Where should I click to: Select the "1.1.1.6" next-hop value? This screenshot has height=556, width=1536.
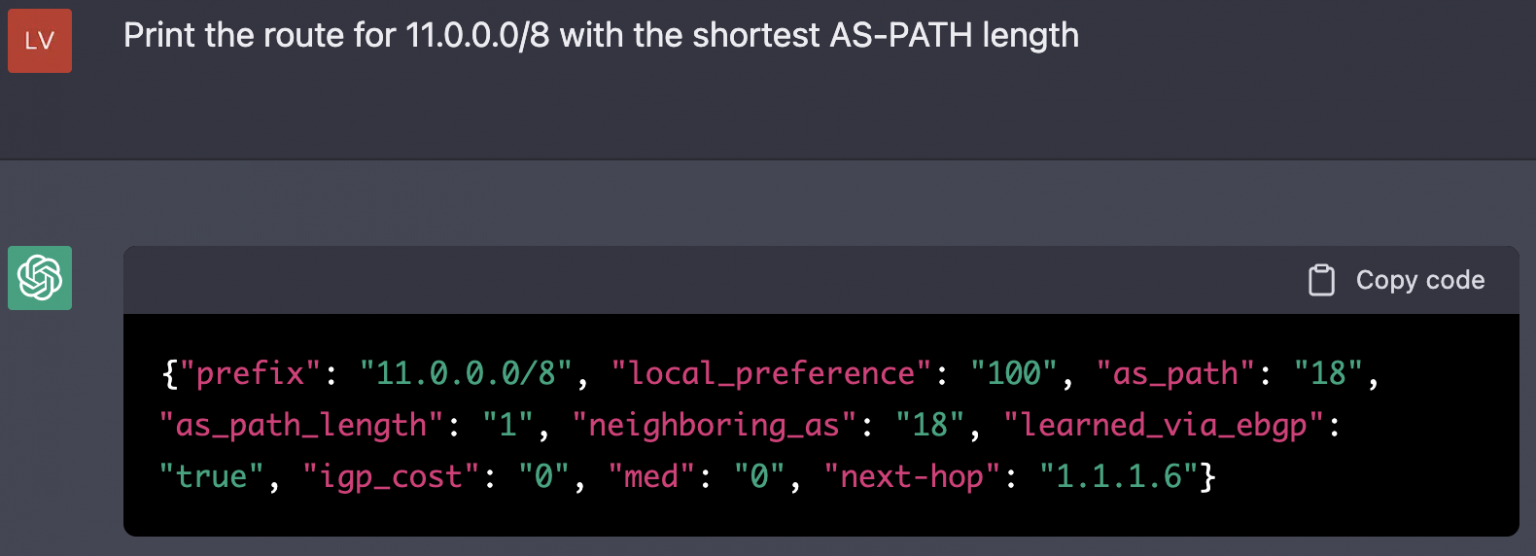click(1119, 476)
